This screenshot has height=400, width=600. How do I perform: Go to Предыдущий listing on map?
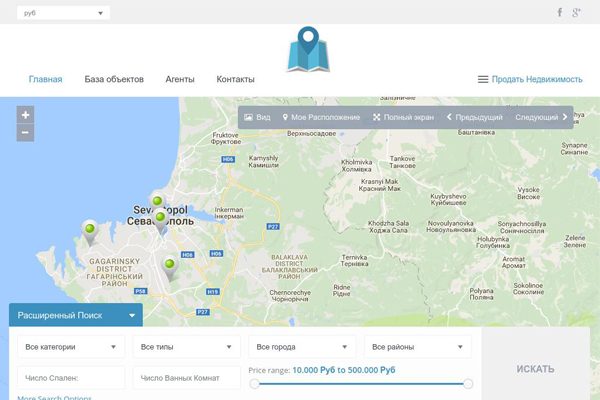474,117
